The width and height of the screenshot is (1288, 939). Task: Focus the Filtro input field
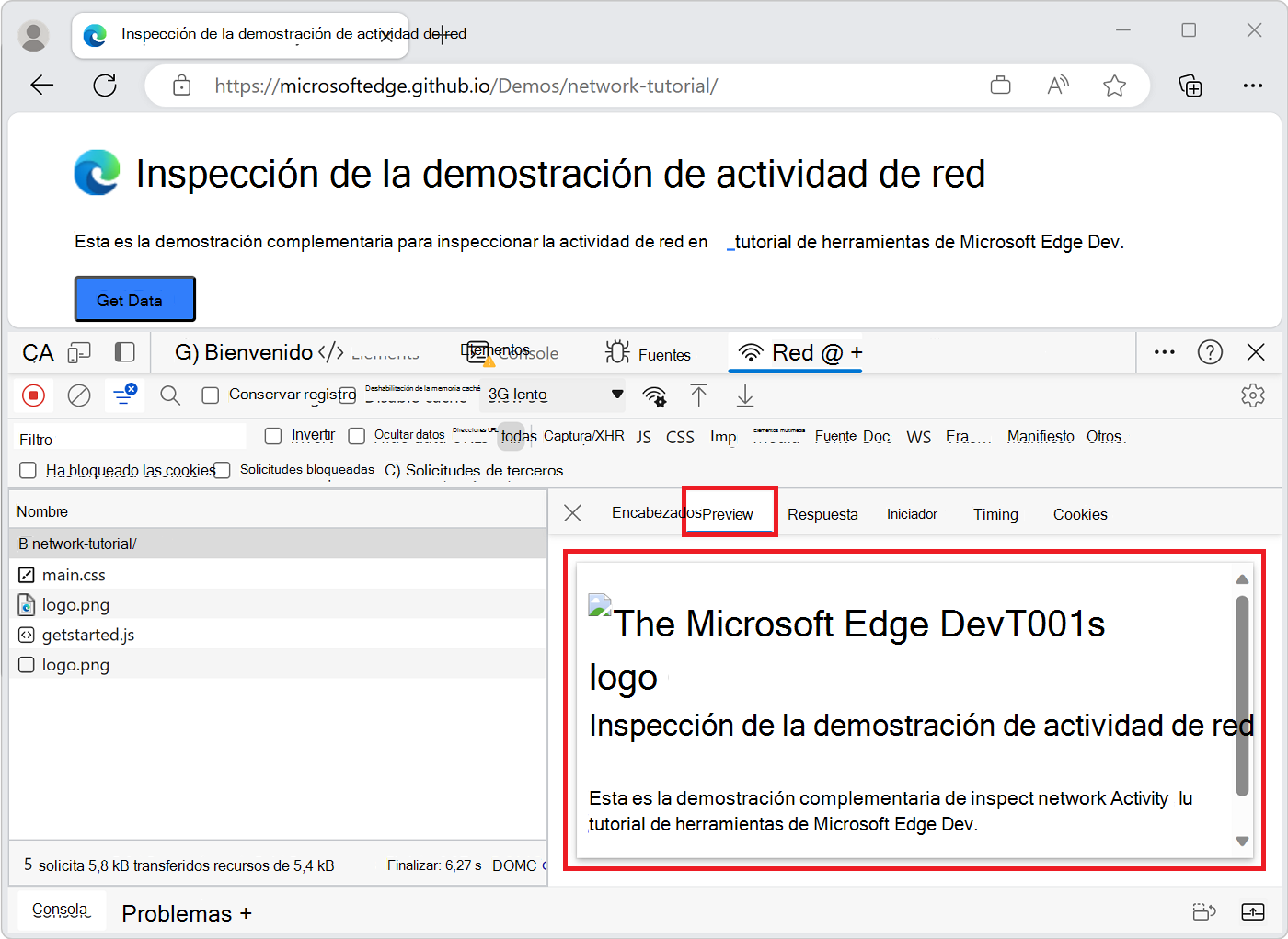(131, 439)
